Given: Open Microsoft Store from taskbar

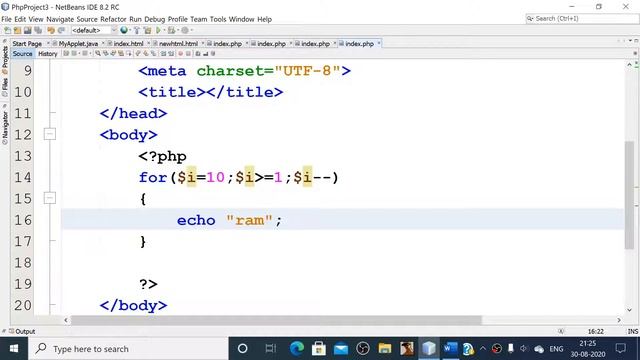Looking at the screenshot, I should coord(319,349).
